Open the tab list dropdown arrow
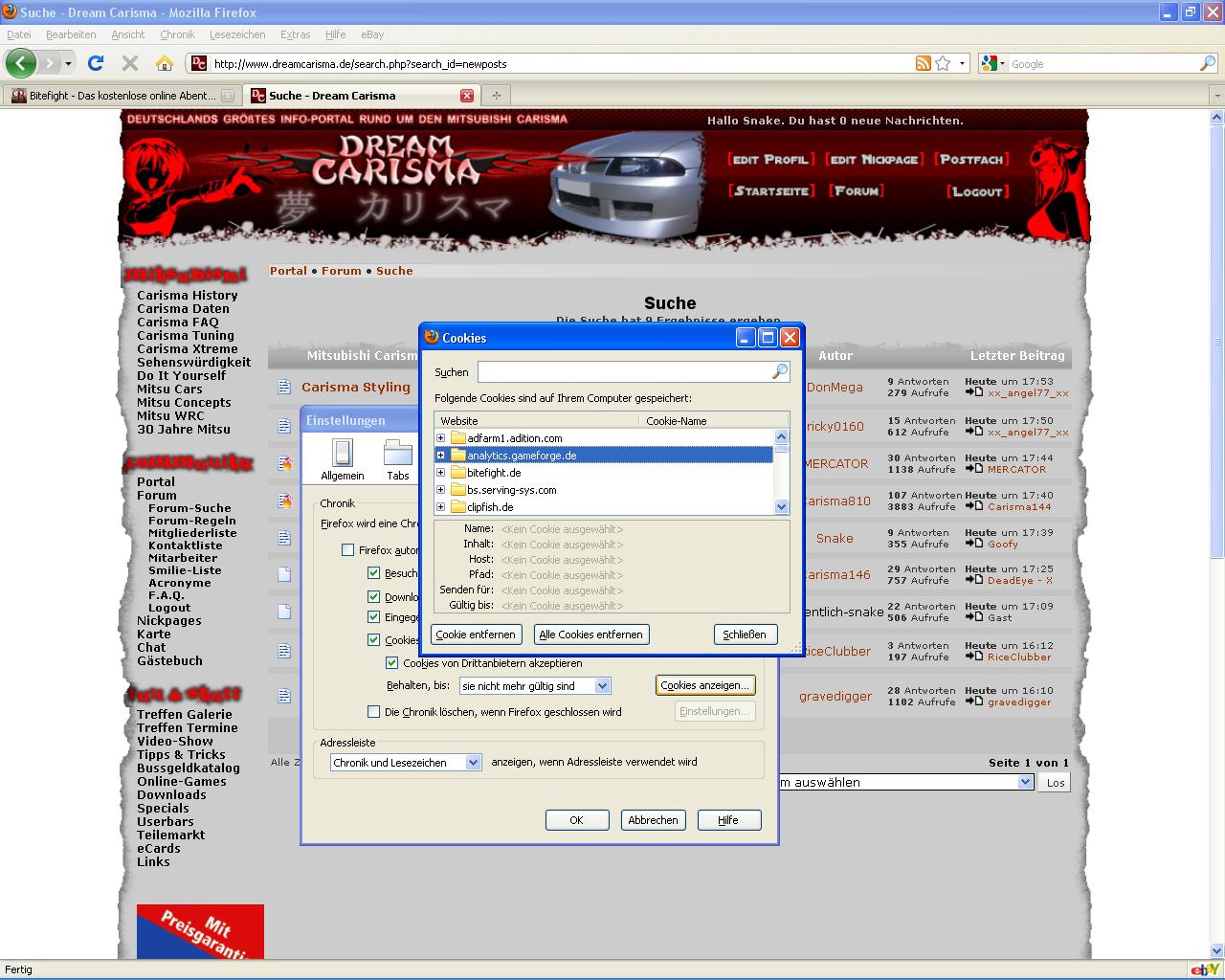The image size is (1225, 980). (x=1216, y=96)
